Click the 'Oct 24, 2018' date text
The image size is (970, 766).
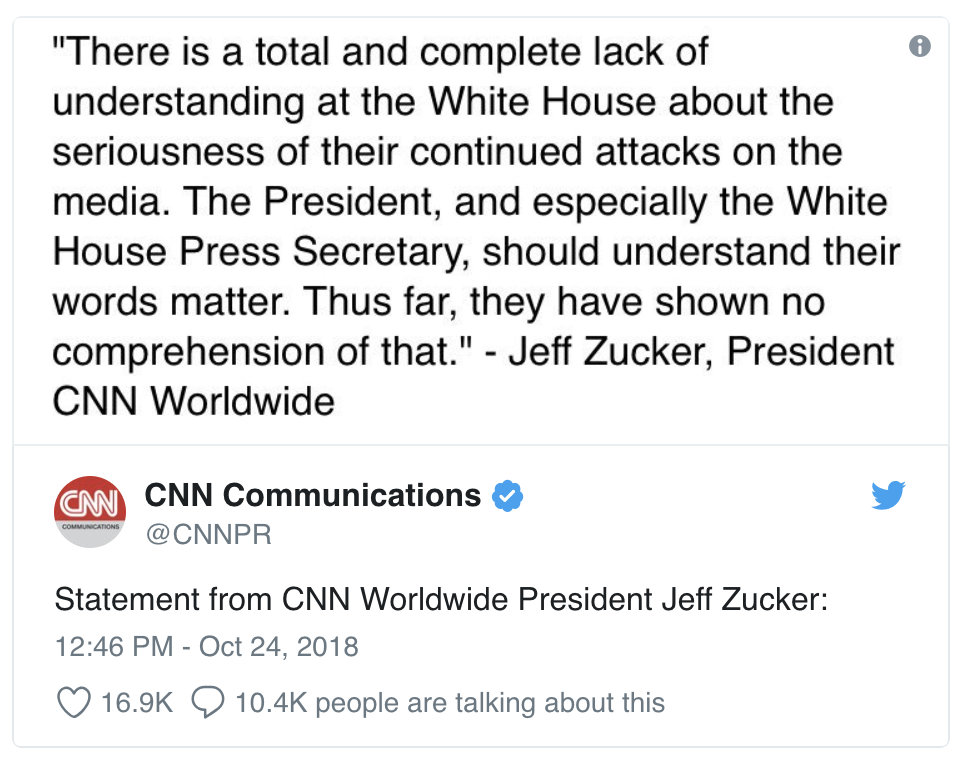tap(278, 647)
